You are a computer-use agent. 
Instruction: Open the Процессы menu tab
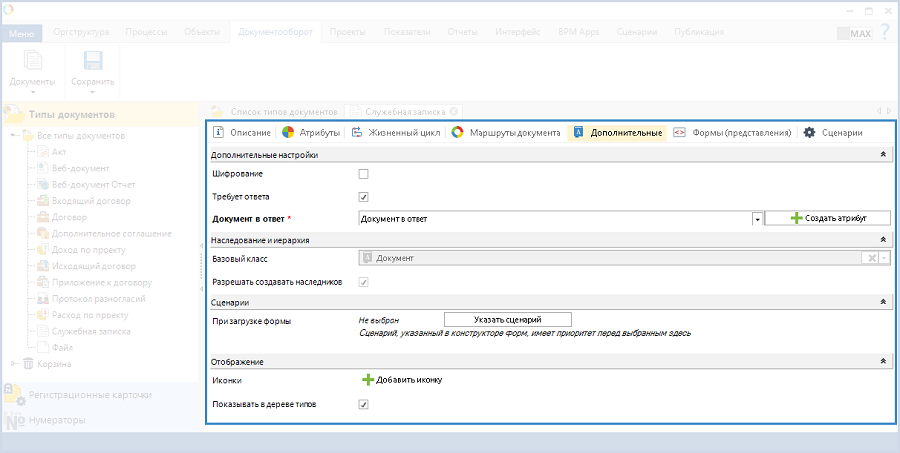click(x=146, y=32)
